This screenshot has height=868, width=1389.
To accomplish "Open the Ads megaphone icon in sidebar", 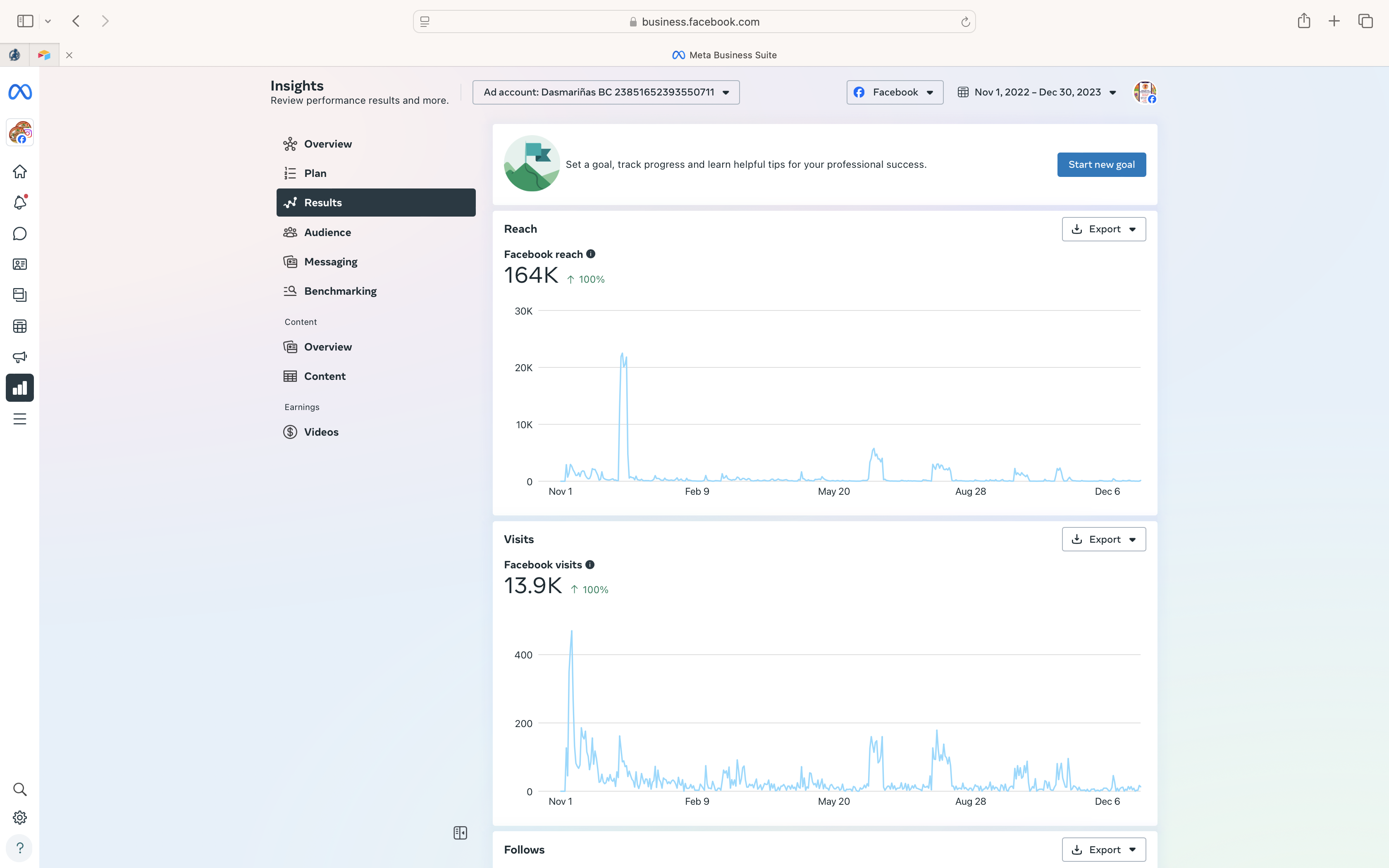I will click(19, 357).
